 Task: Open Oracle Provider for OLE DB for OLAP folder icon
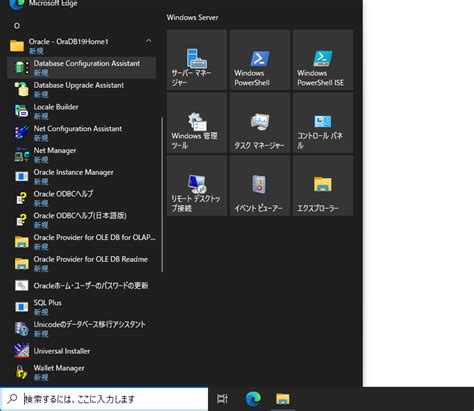22,242
